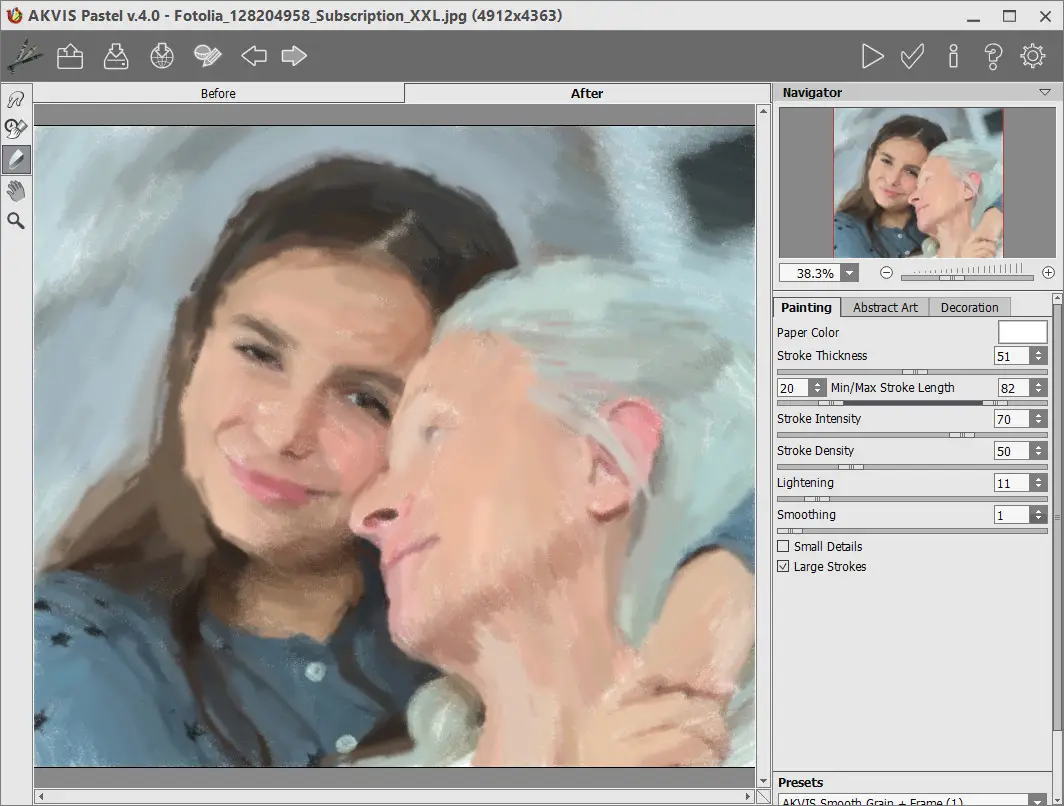
Task: Enable the Small Details checkbox
Action: (783, 547)
